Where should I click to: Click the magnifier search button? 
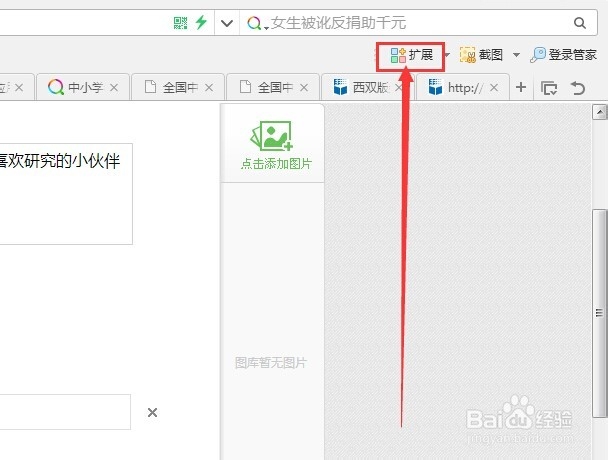580,23
